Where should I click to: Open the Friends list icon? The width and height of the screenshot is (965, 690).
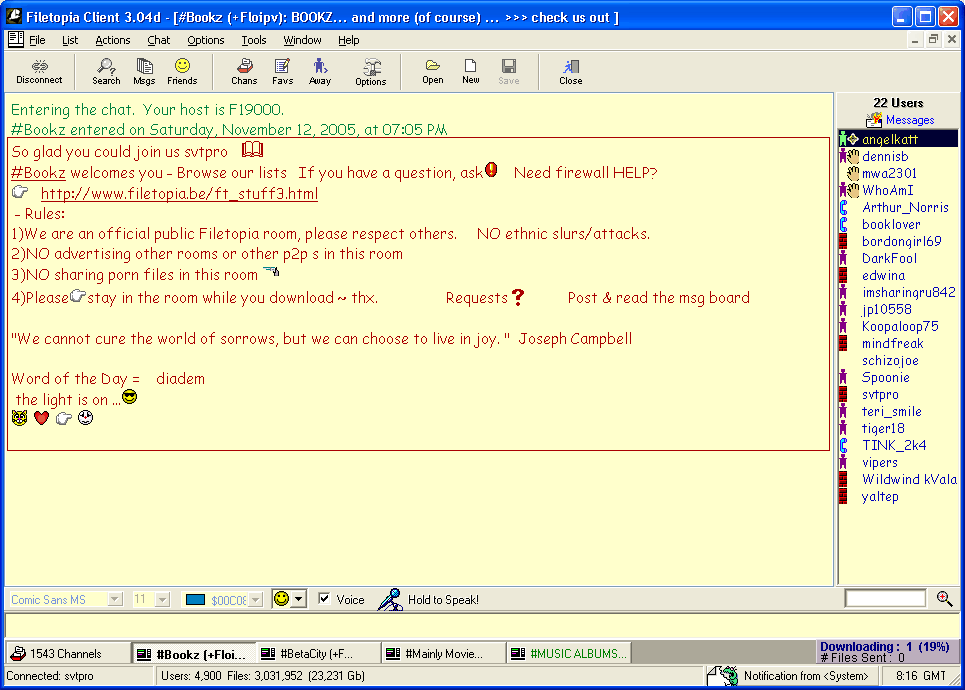coord(182,71)
